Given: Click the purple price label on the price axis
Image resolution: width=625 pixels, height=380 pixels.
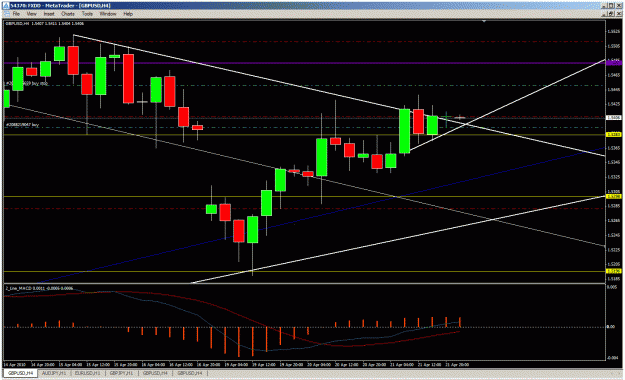Looking at the screenshot, I should tap(614, 63).
